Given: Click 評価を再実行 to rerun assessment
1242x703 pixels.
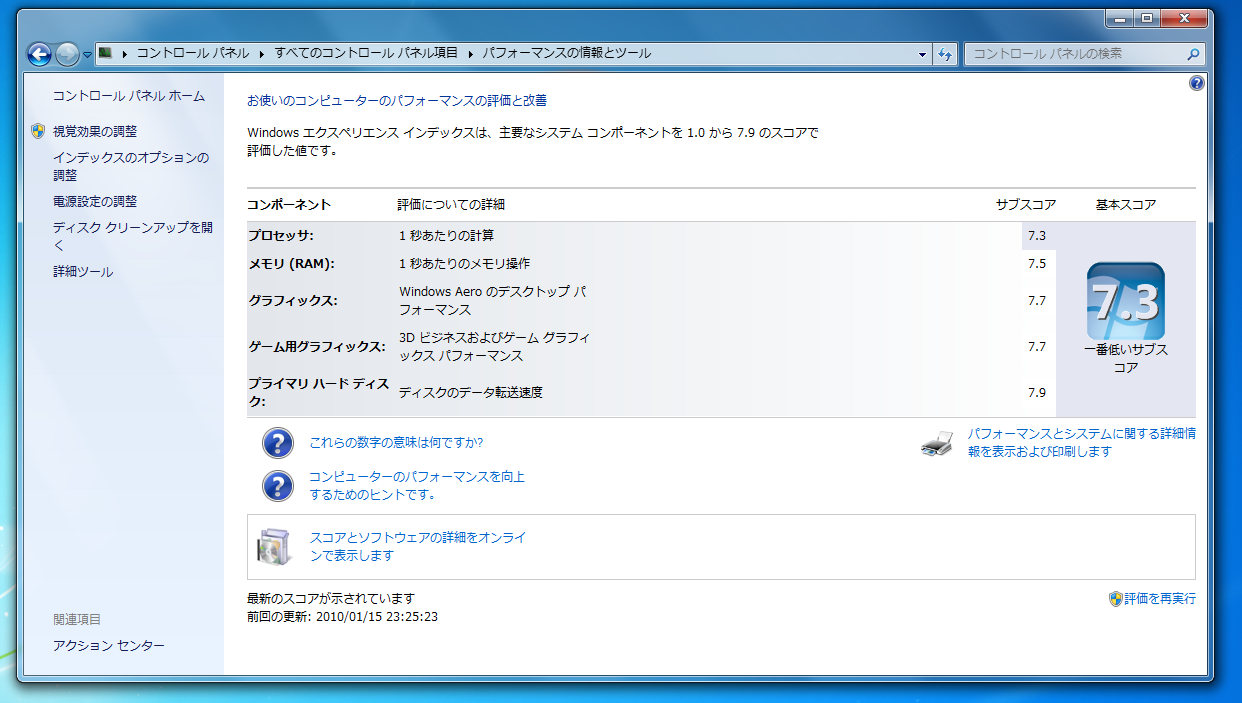Looking at the screenshot, I should pyautogui.click(x=1160, y=599).
